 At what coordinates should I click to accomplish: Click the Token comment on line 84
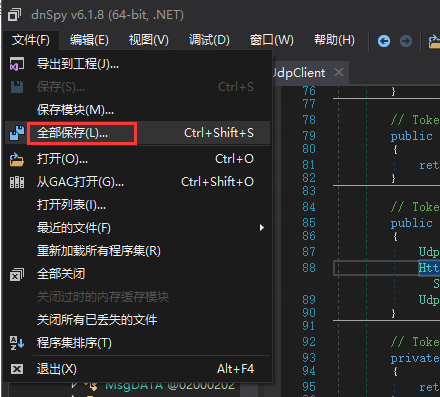pos(415,207)
